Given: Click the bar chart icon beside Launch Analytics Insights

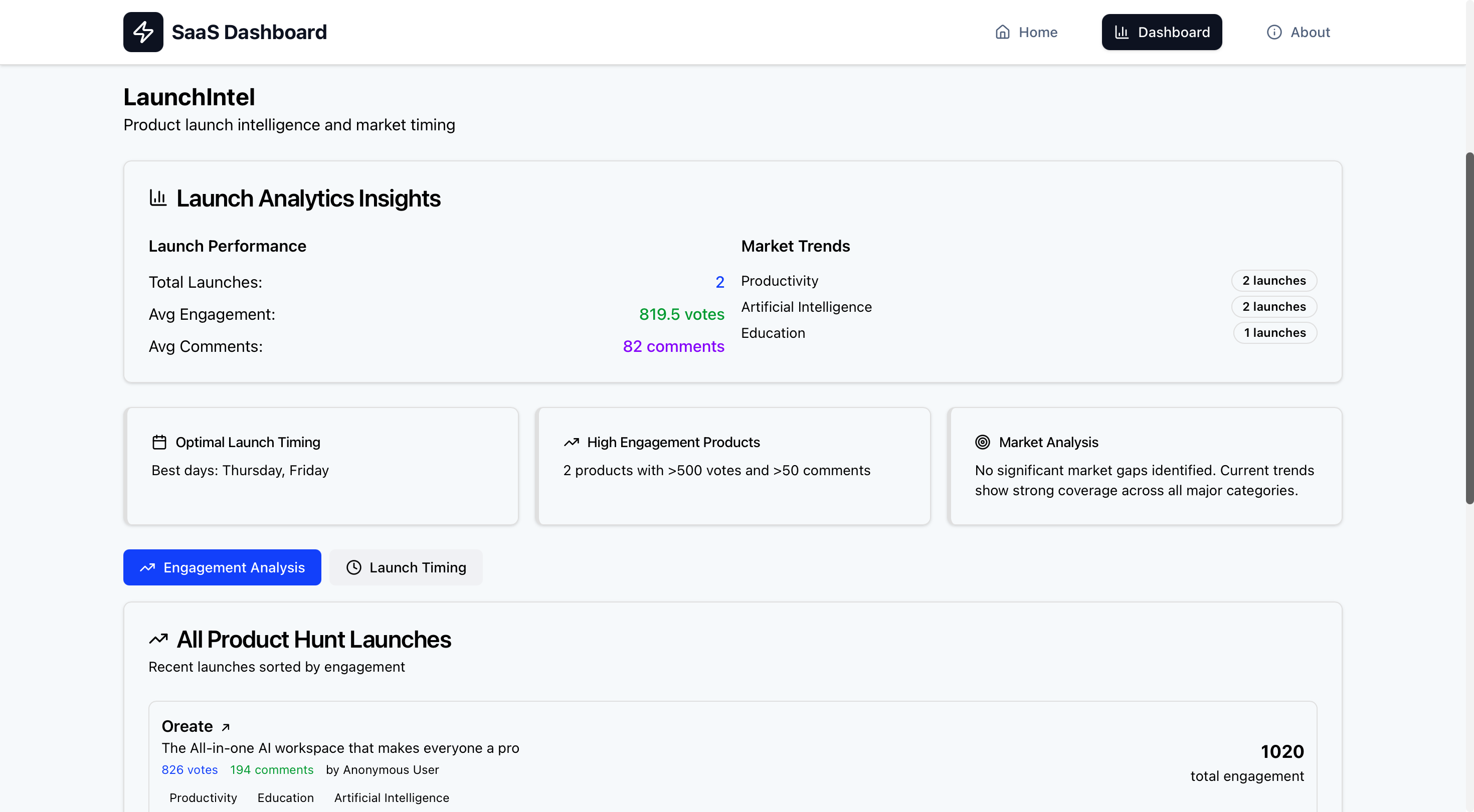Looking at the screenshot, I should point(158,198).
